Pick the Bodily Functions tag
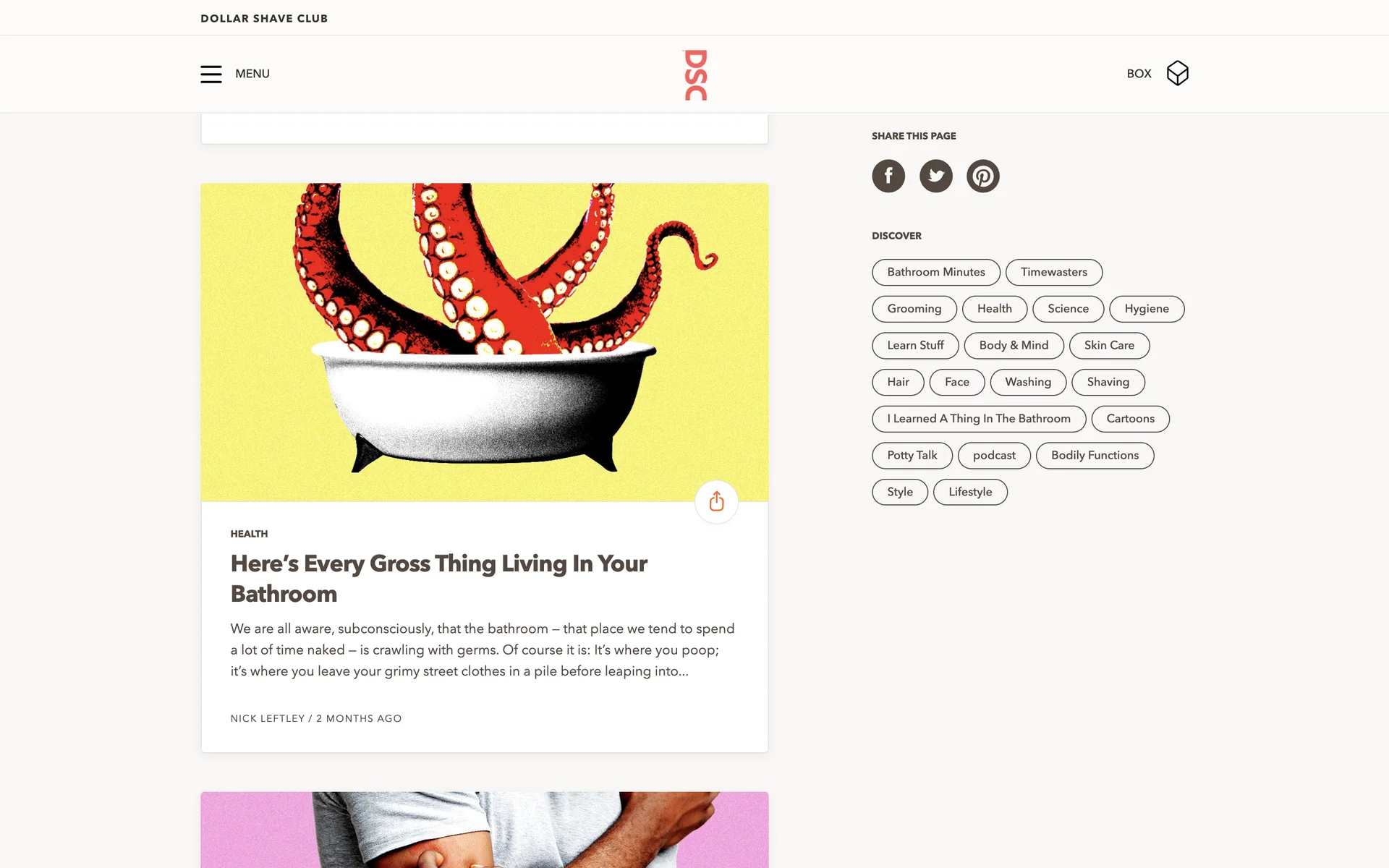The width and height of the screenshot is (1389, 868). click(1095, 455)
